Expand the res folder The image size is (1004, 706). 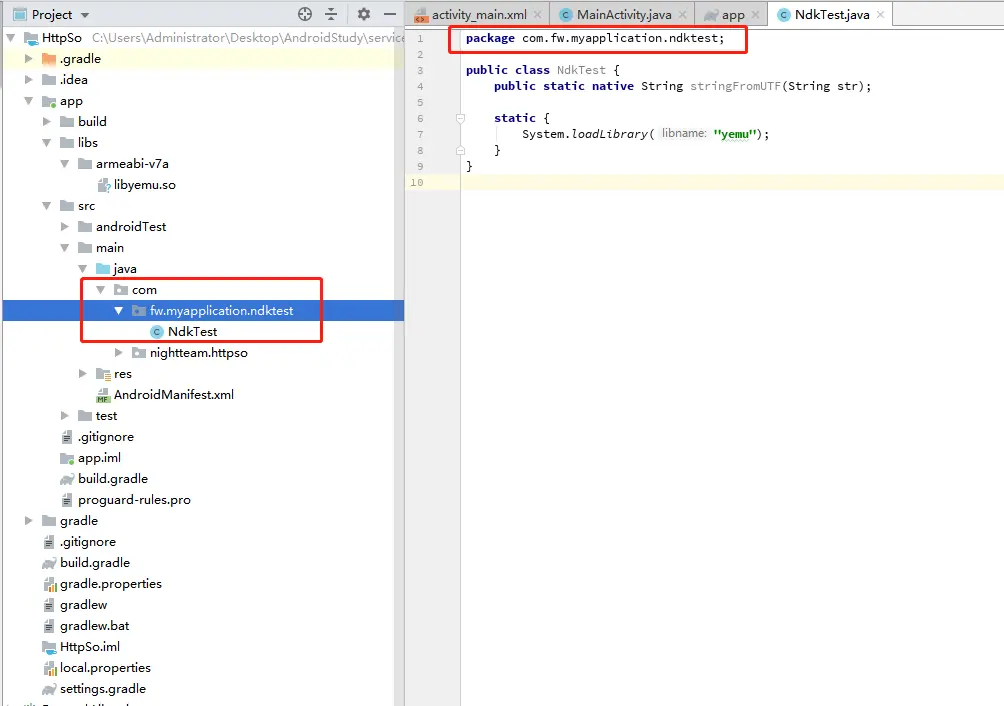pos(82,374)
